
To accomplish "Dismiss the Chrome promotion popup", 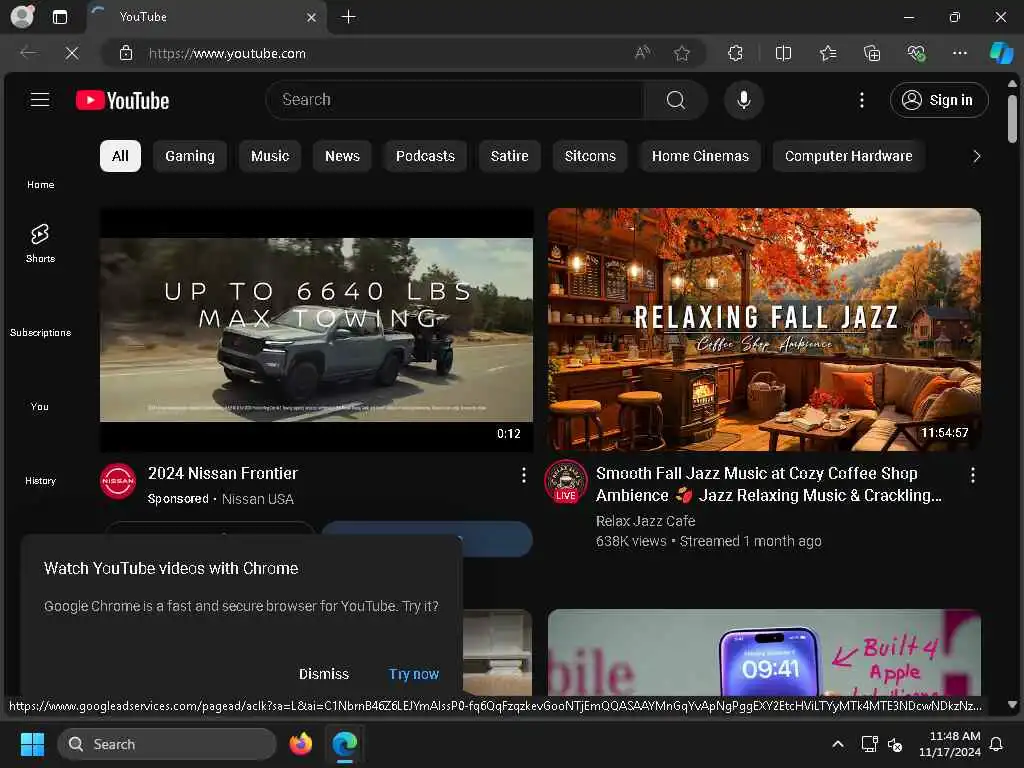I will 324,674.
